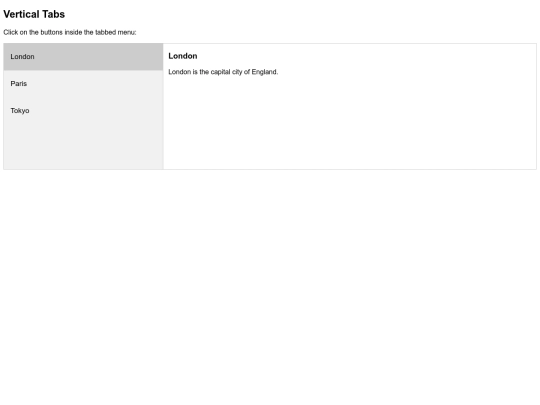Click the bold London content heading
This screenshot has width=540, height=405.
tap(183, 56)
